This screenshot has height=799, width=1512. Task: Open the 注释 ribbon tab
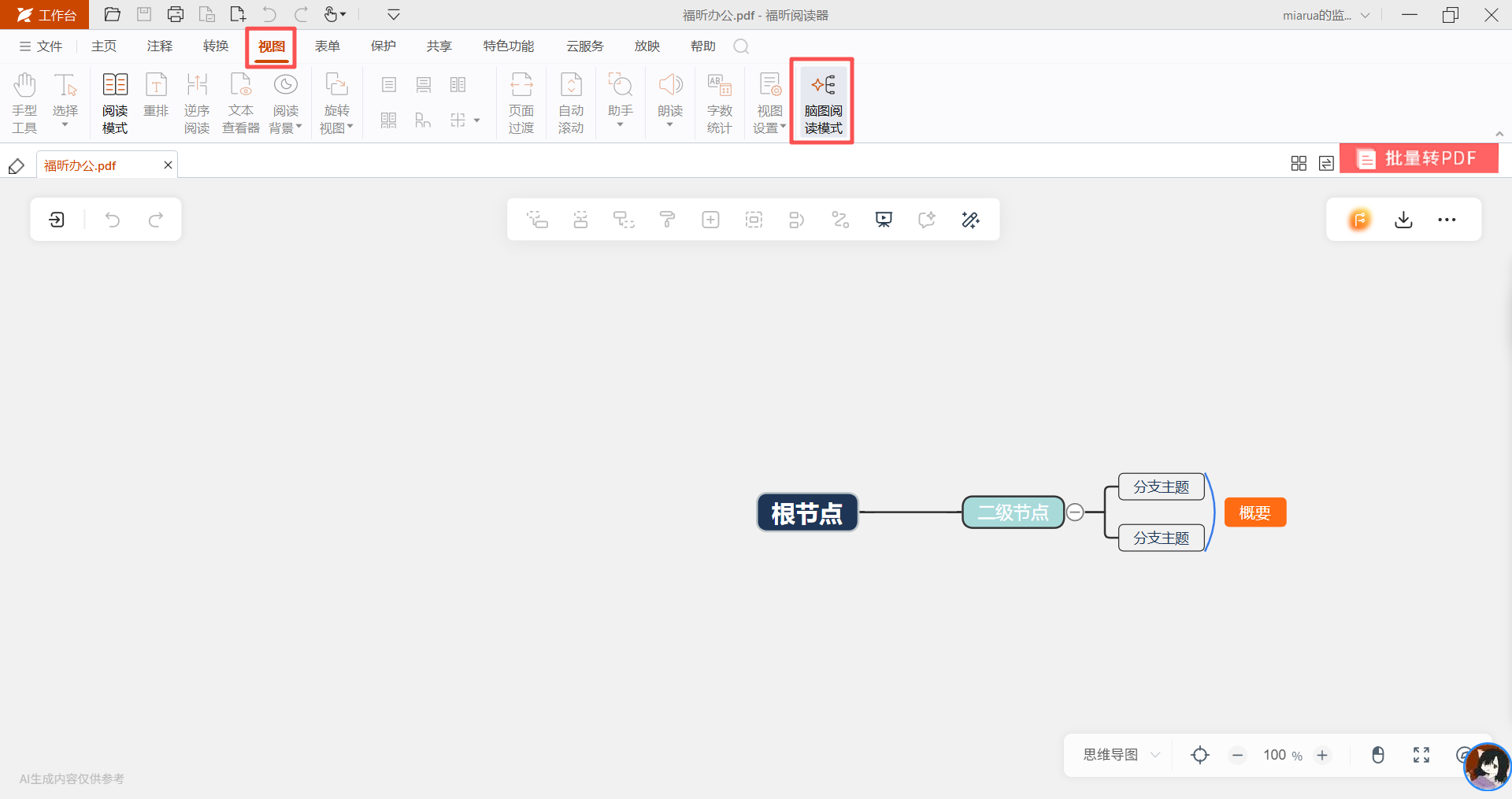[x=159, y=46]
